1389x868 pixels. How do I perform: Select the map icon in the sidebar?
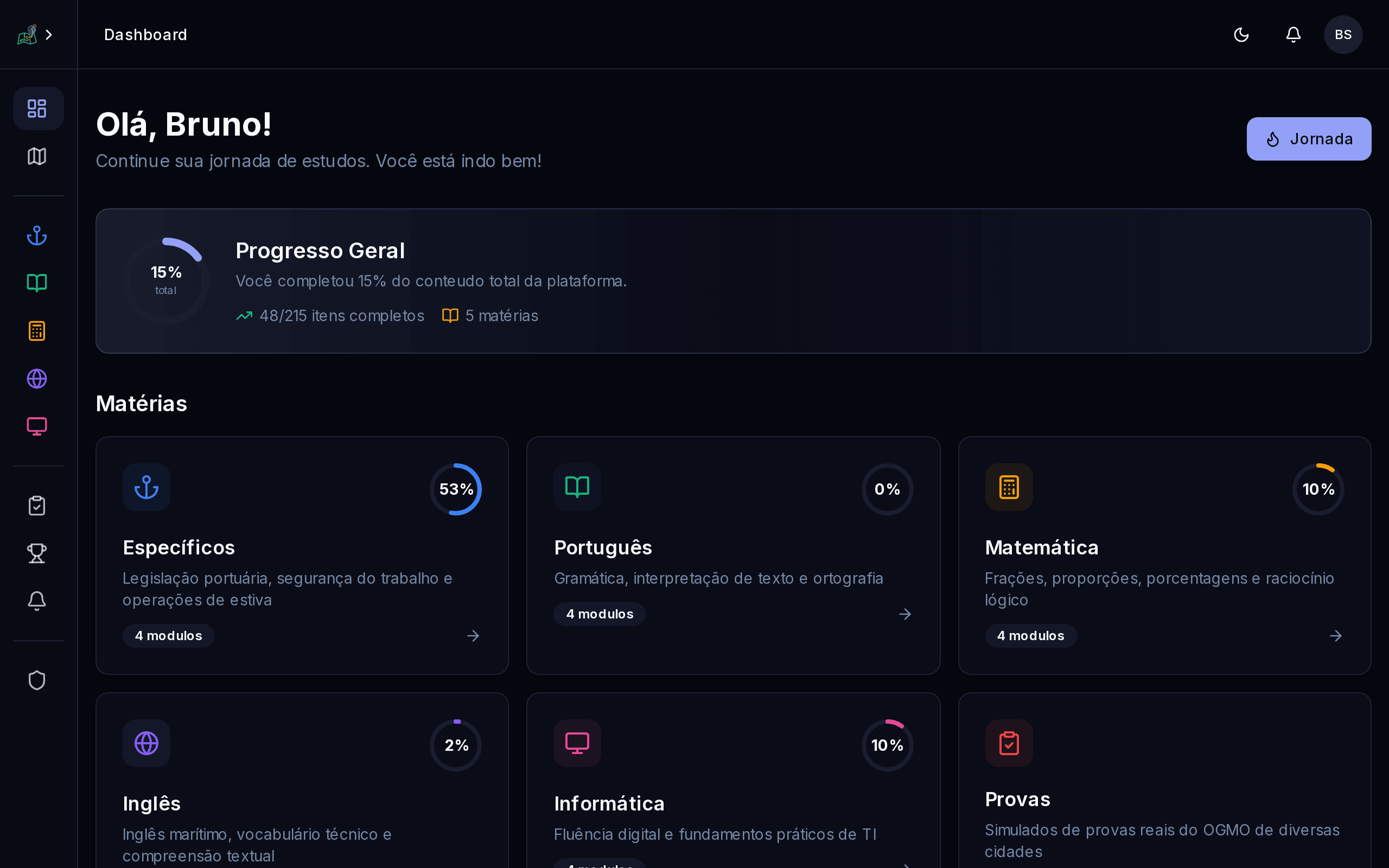coord(36,156)
